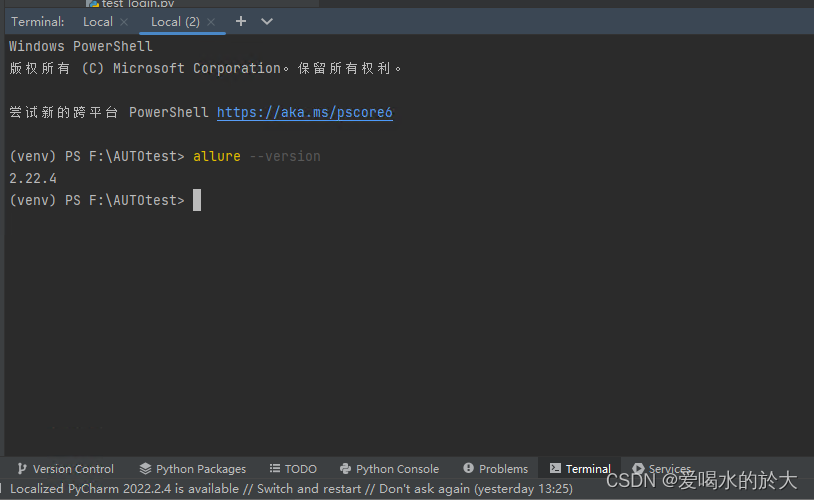
Task: Open the terminal session dropdown arrow
Action: pos(267,21)
